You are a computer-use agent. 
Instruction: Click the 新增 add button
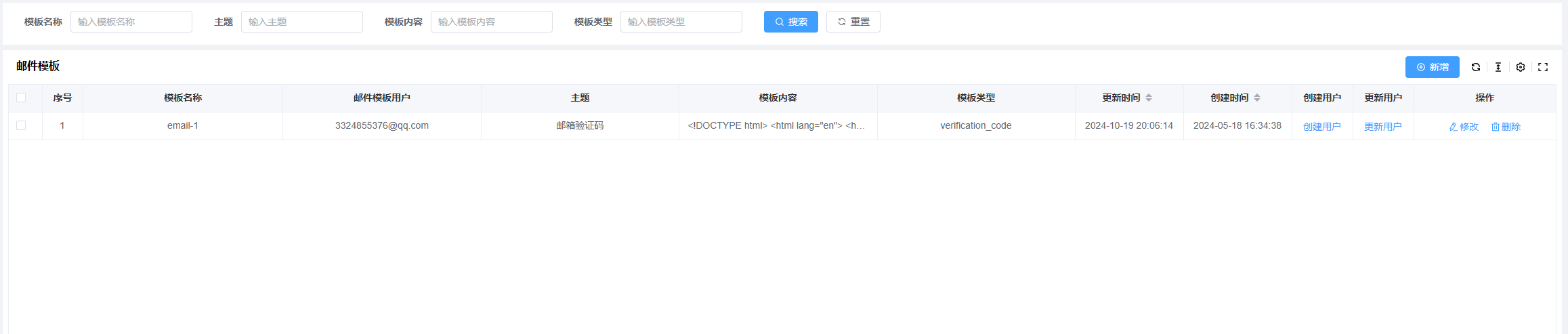coord(1433,67)
